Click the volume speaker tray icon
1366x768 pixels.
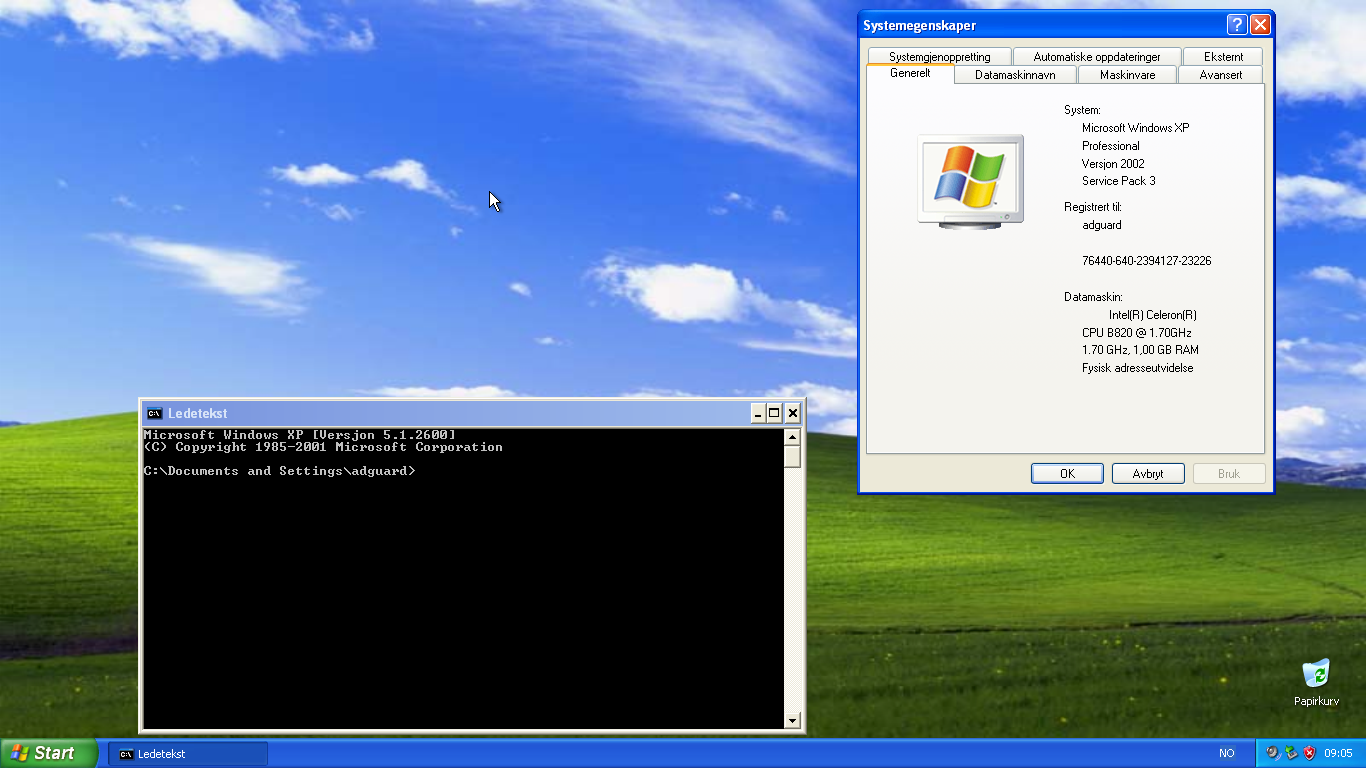pos(1272,752)
